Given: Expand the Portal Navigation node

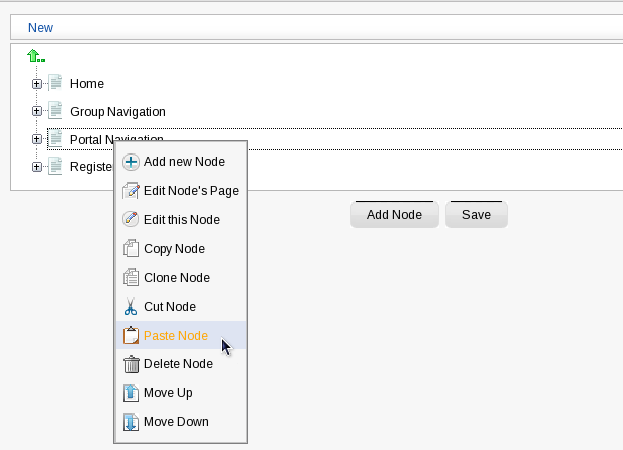Looking at the screenshot, I should [37, 139].
